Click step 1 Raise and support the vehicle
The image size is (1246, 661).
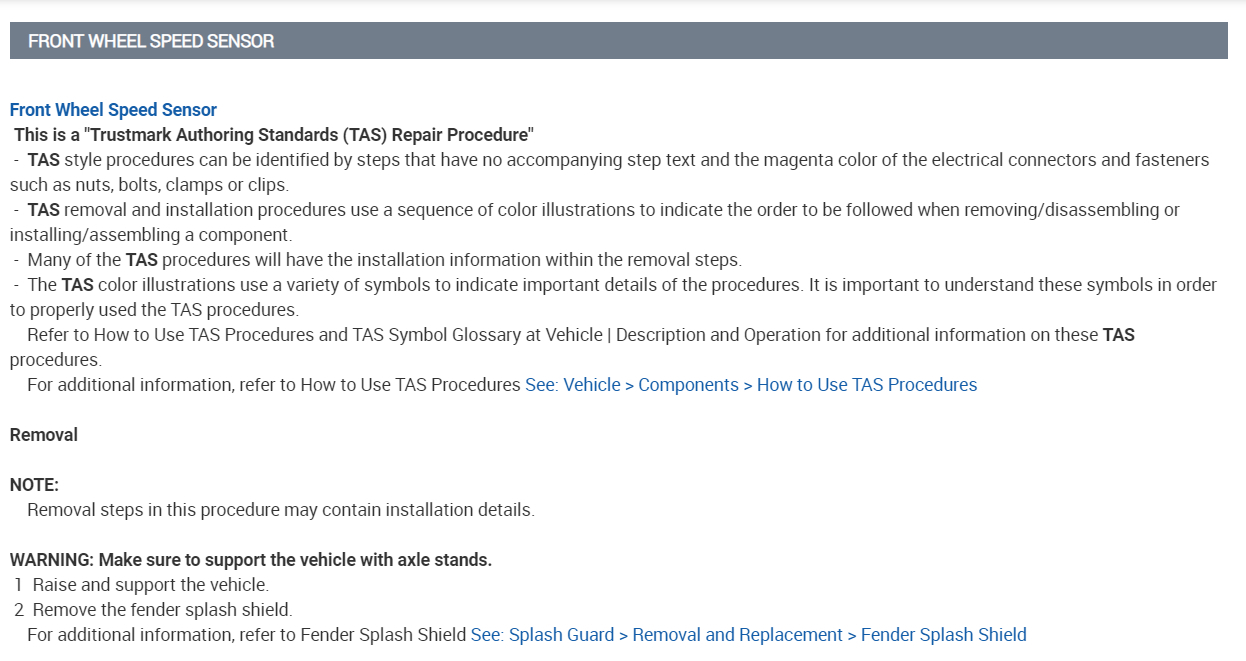click(150, 585)
